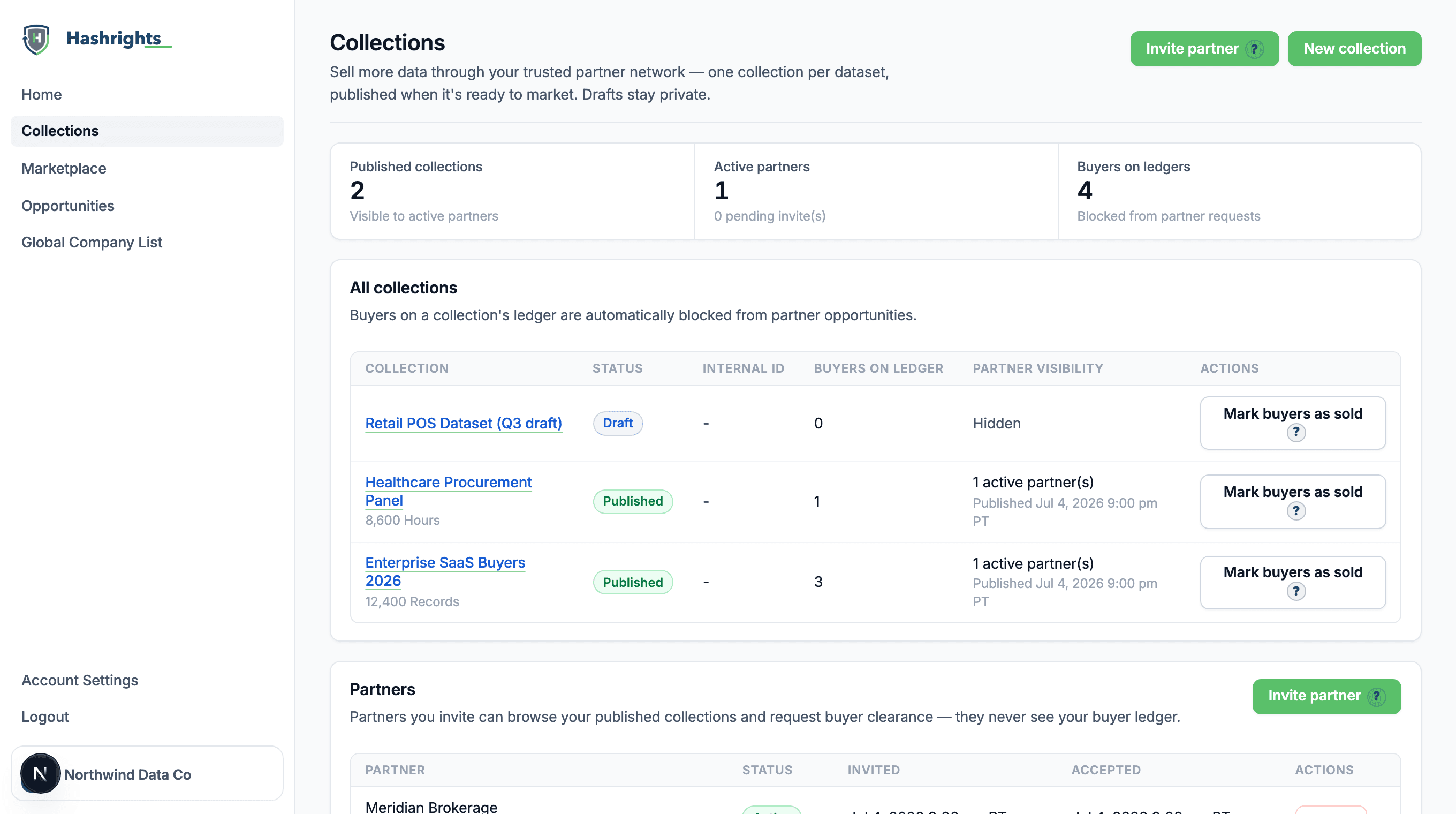Open help icon in Enterprise SaaS Mark buyers button
The width and height of the screenshot is (1456, 814).
[x=1296, y=591]
